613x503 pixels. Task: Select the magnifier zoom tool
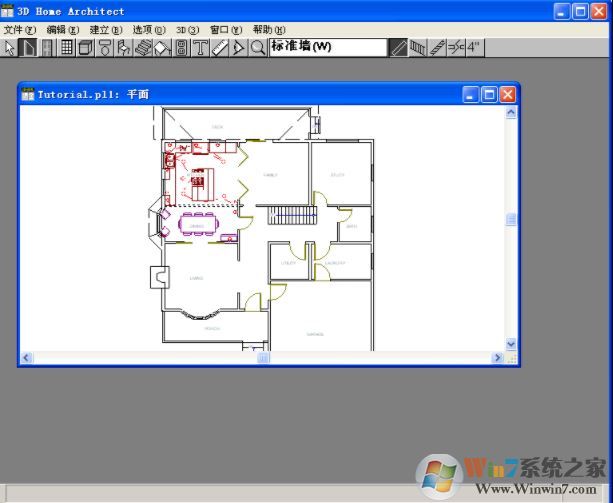[258, 48]
